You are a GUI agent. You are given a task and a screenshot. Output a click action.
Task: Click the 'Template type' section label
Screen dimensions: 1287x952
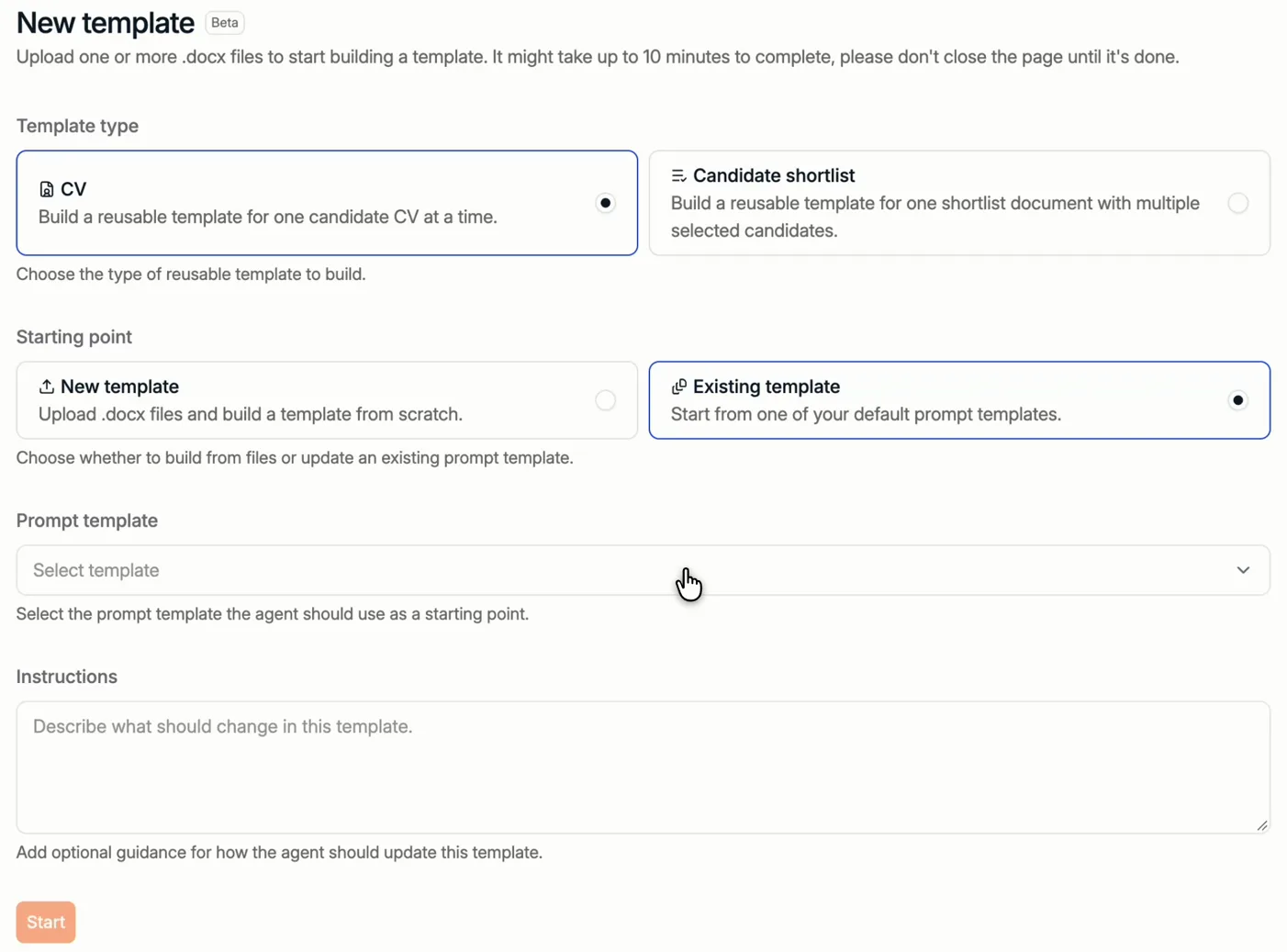pos(78,126)
